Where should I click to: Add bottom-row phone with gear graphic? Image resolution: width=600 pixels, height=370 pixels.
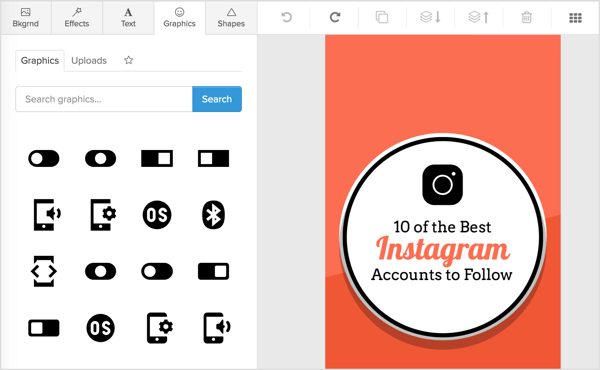(160, 328)
